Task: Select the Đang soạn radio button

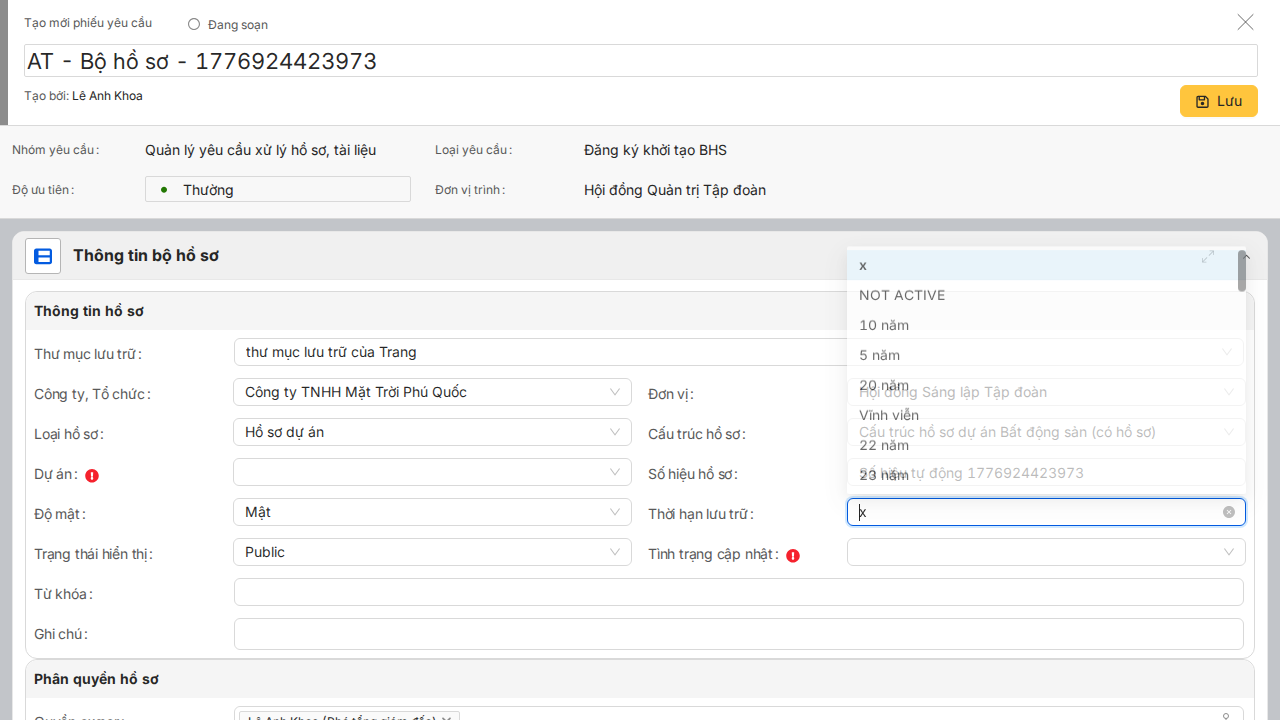Action: pos(194,24)
